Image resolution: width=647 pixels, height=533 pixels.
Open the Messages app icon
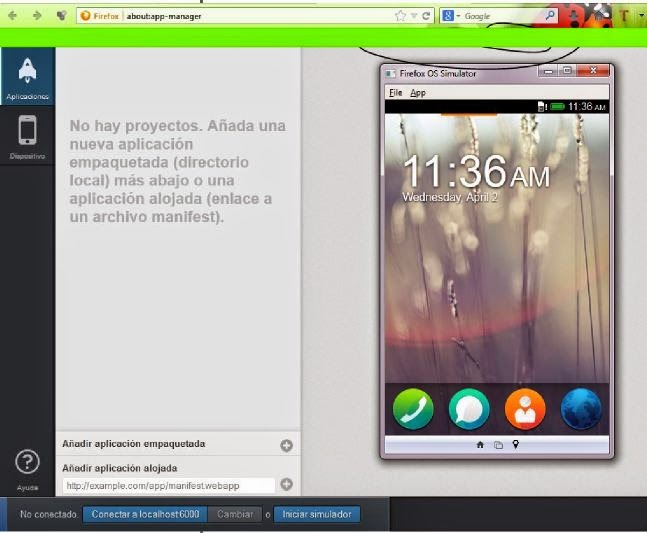[x=469, y=409]
